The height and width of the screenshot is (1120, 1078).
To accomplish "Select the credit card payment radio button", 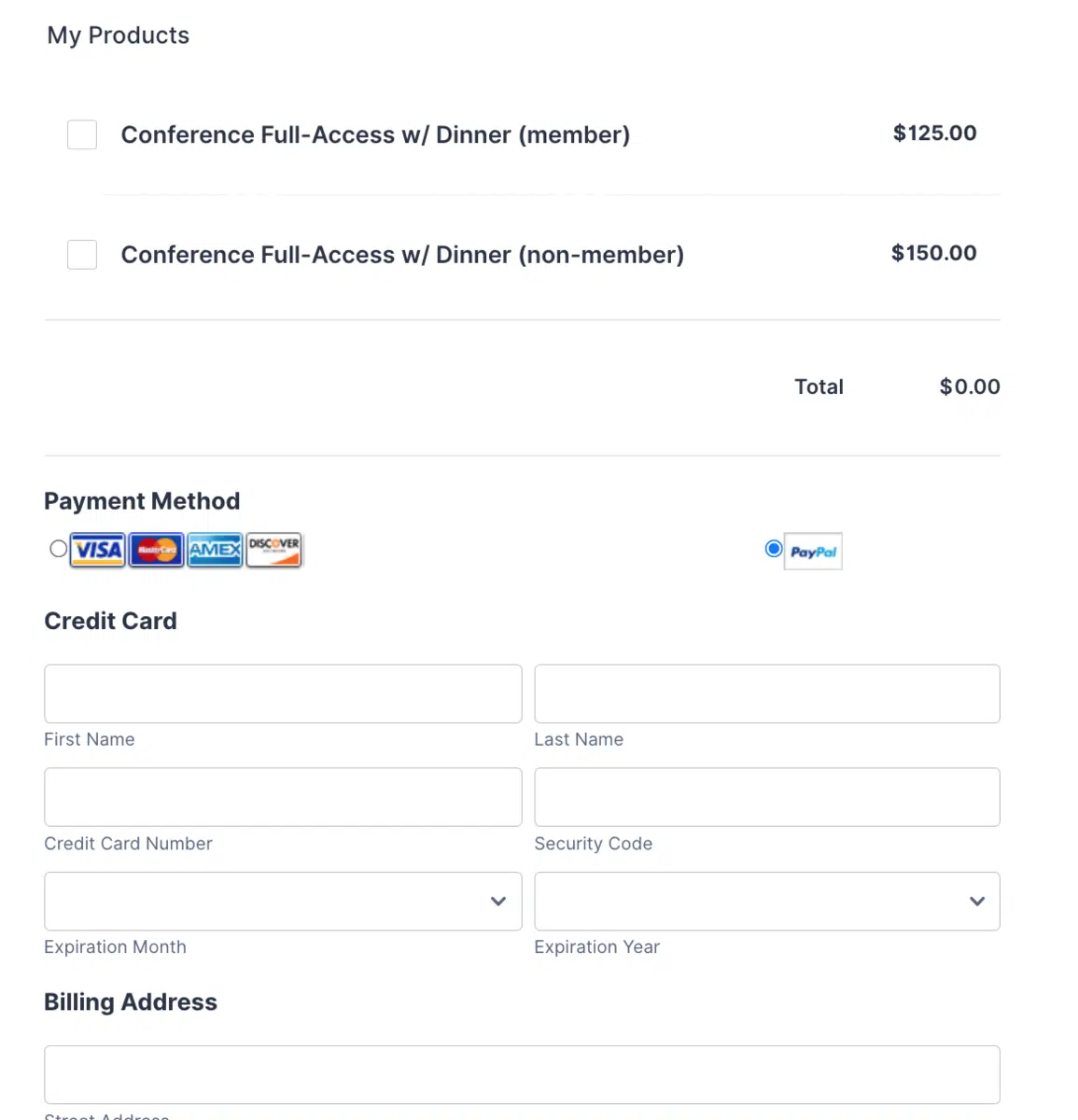I will click(58, 549).
